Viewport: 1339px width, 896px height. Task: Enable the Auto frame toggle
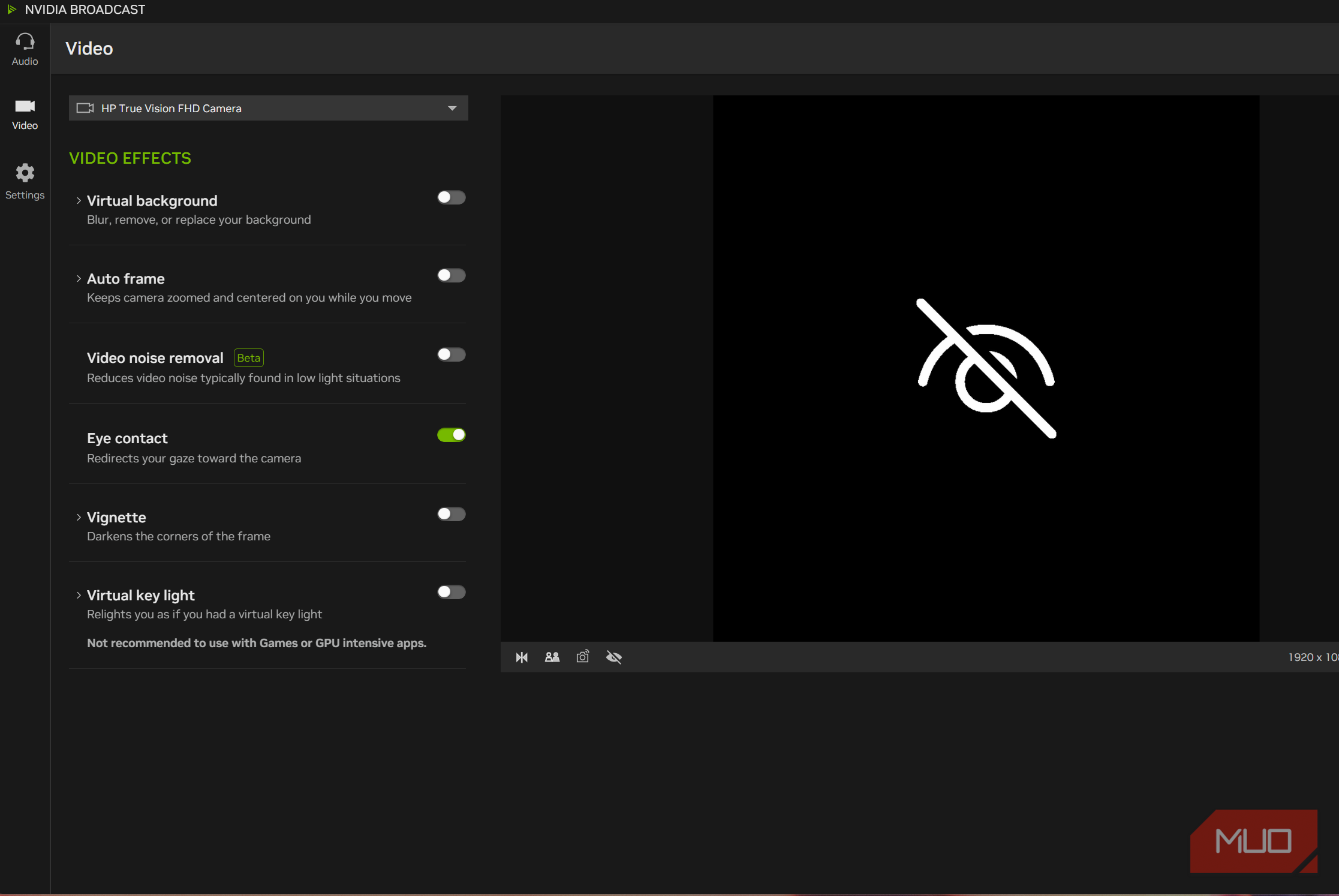click(x=451, y=275)
